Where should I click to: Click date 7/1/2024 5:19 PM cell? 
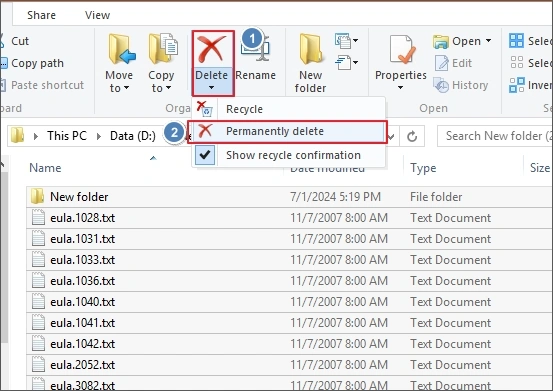click(335, 197)
